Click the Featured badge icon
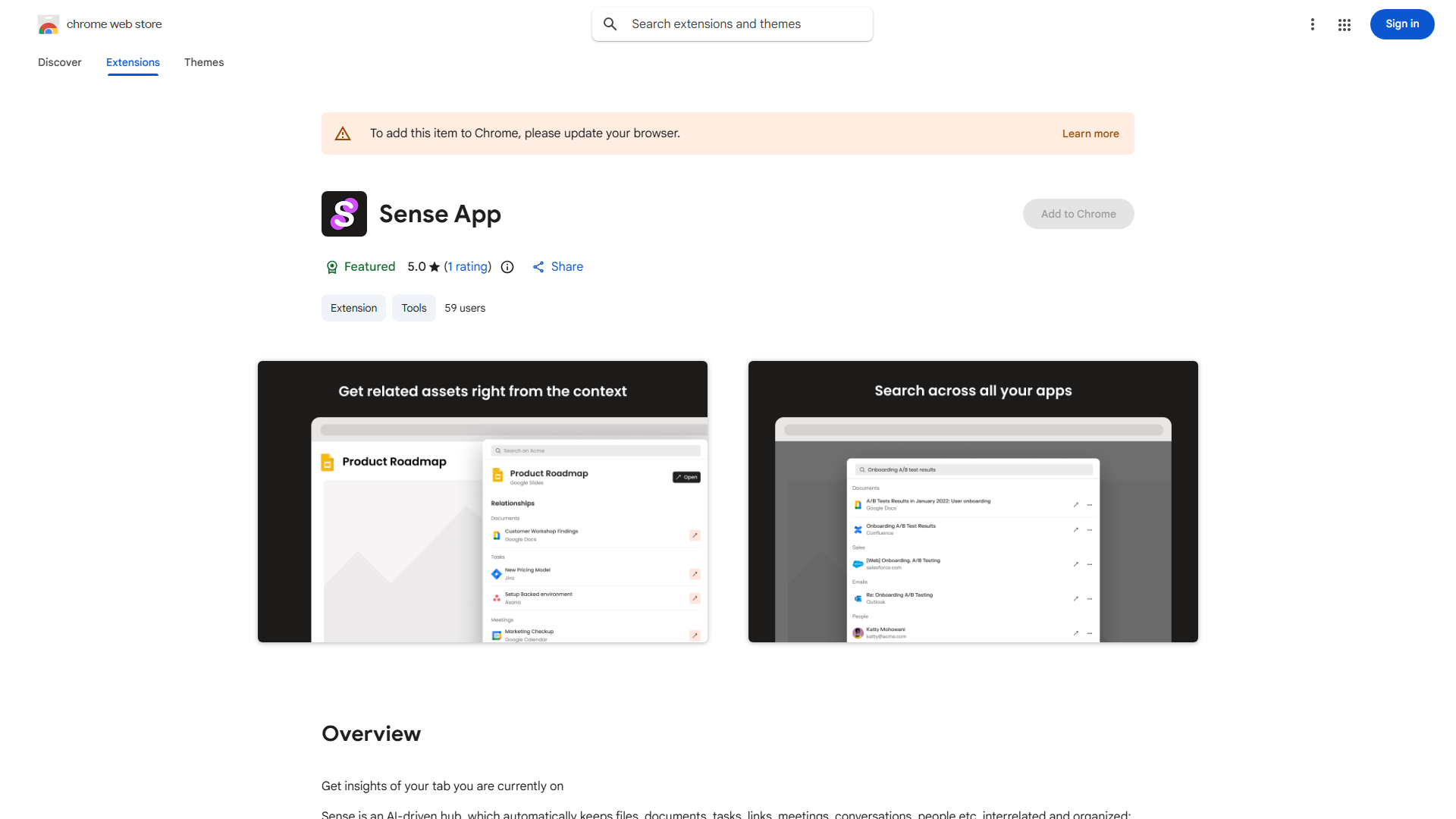Screen dimensions: 1456x819 (x=331, y=267)
